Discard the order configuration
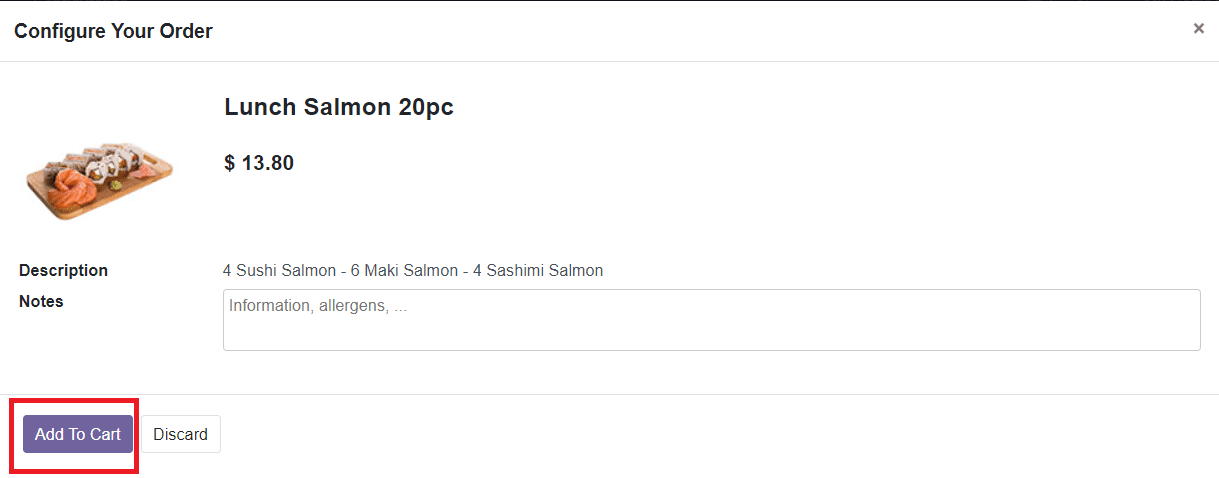Image resolution: width=1219 pixels, height=478 pixels. 180,434
